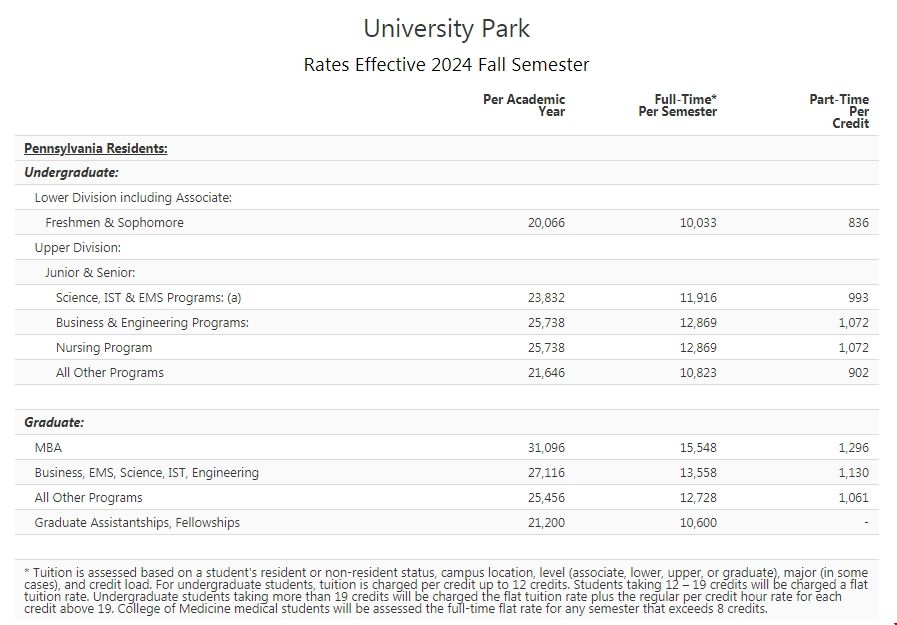897x625 pixels.
Task: Click the Business, EMS, Science, IST, Engineering row
Action: (x=146, y=473)
